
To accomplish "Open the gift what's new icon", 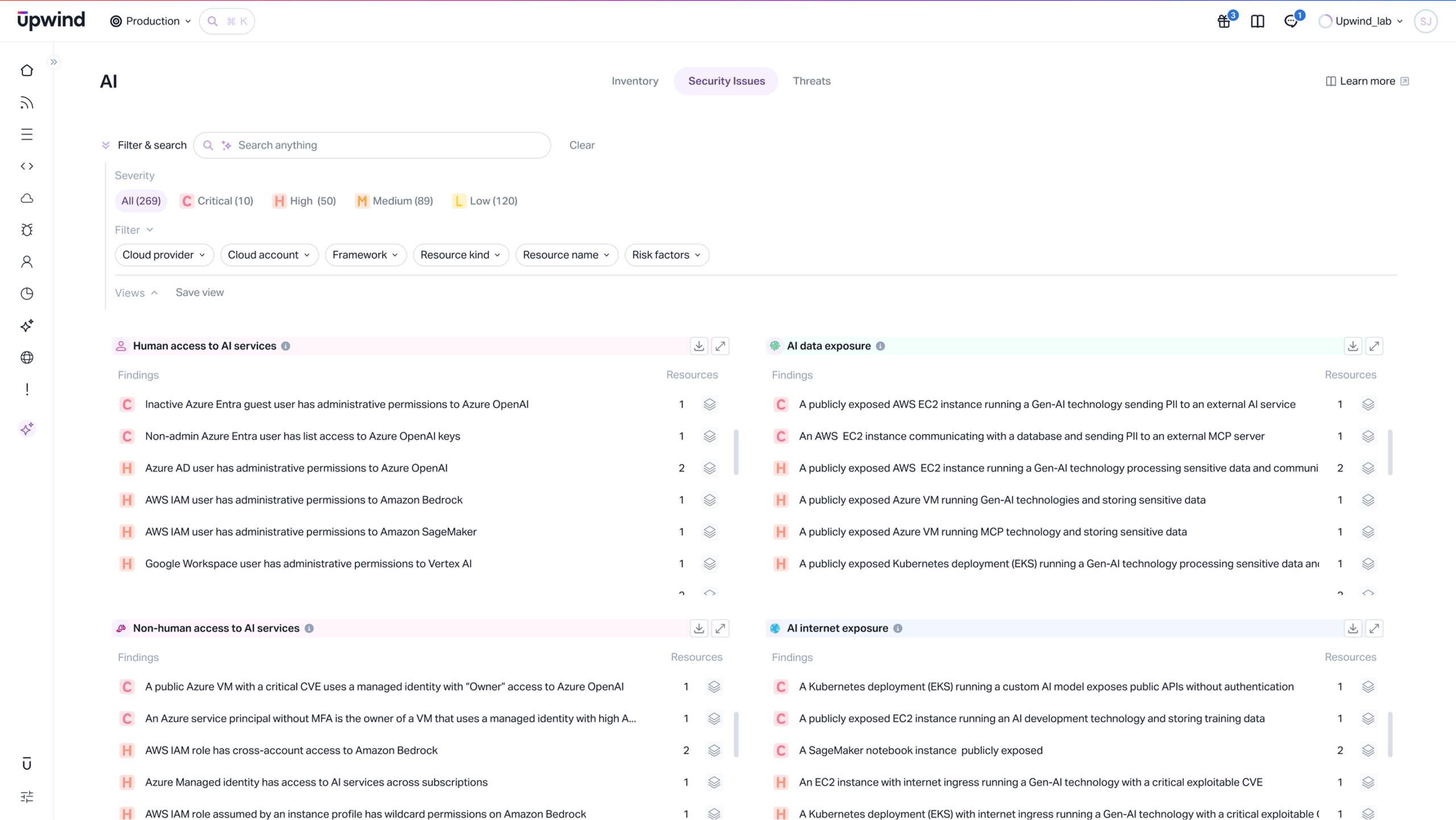I will tap(1225, 21).
